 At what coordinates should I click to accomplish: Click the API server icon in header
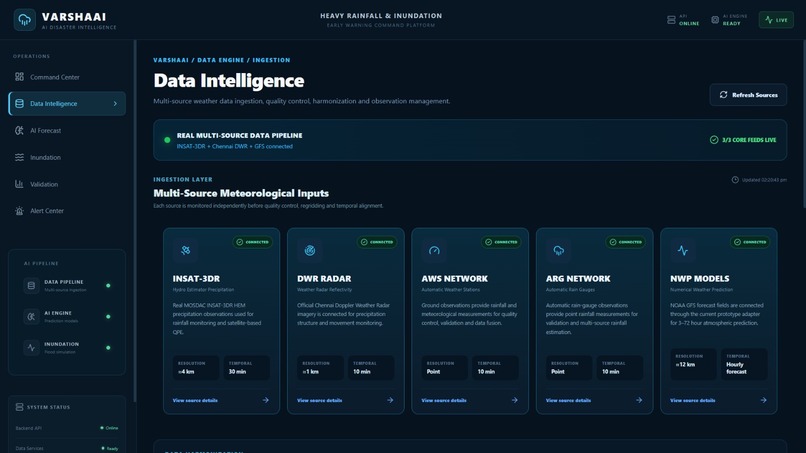[x=671, y=20]
